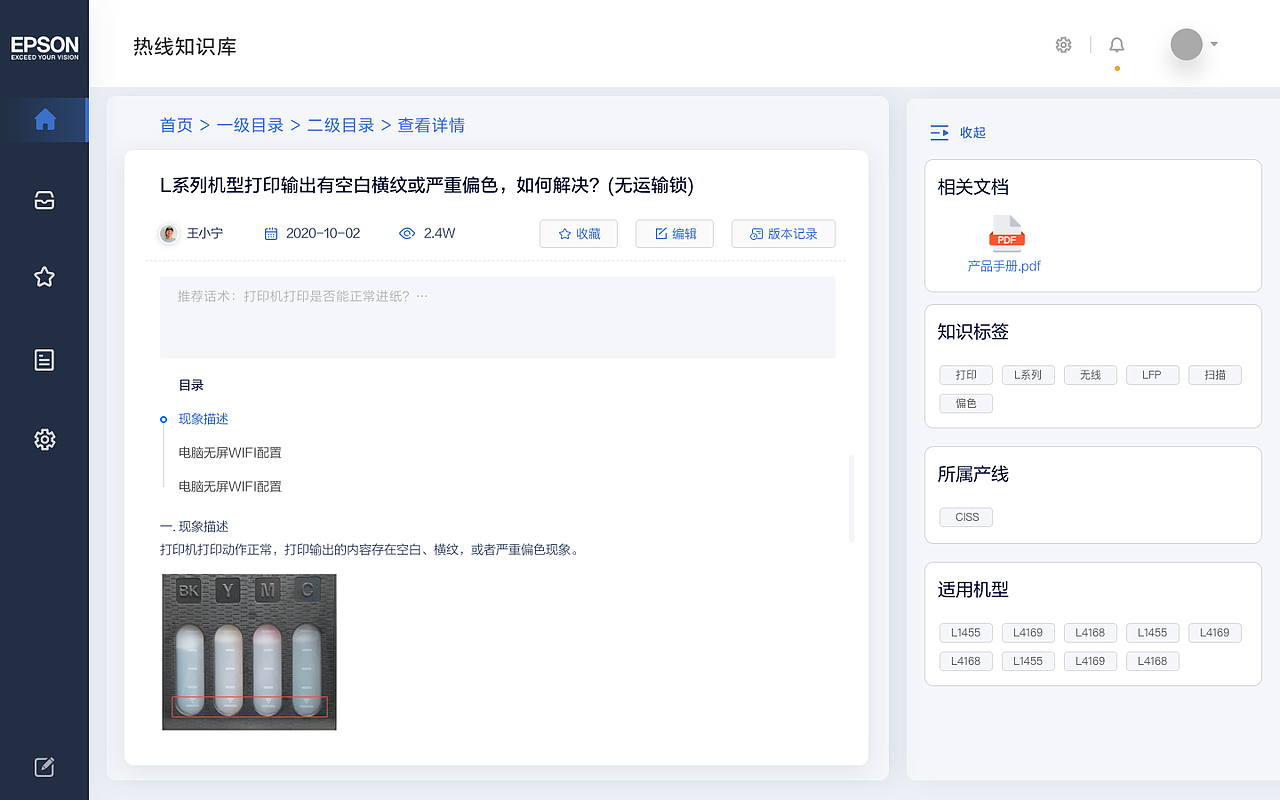Click the ink tank image in the article
Screen dimensions: 1280x800
pos(248,651)
